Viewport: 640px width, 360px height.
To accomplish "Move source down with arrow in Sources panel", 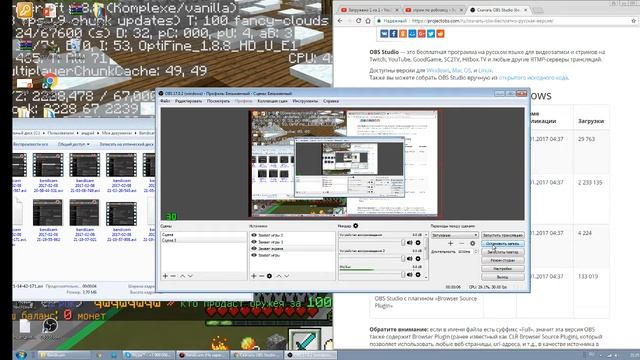I will [x=287, y=276].
